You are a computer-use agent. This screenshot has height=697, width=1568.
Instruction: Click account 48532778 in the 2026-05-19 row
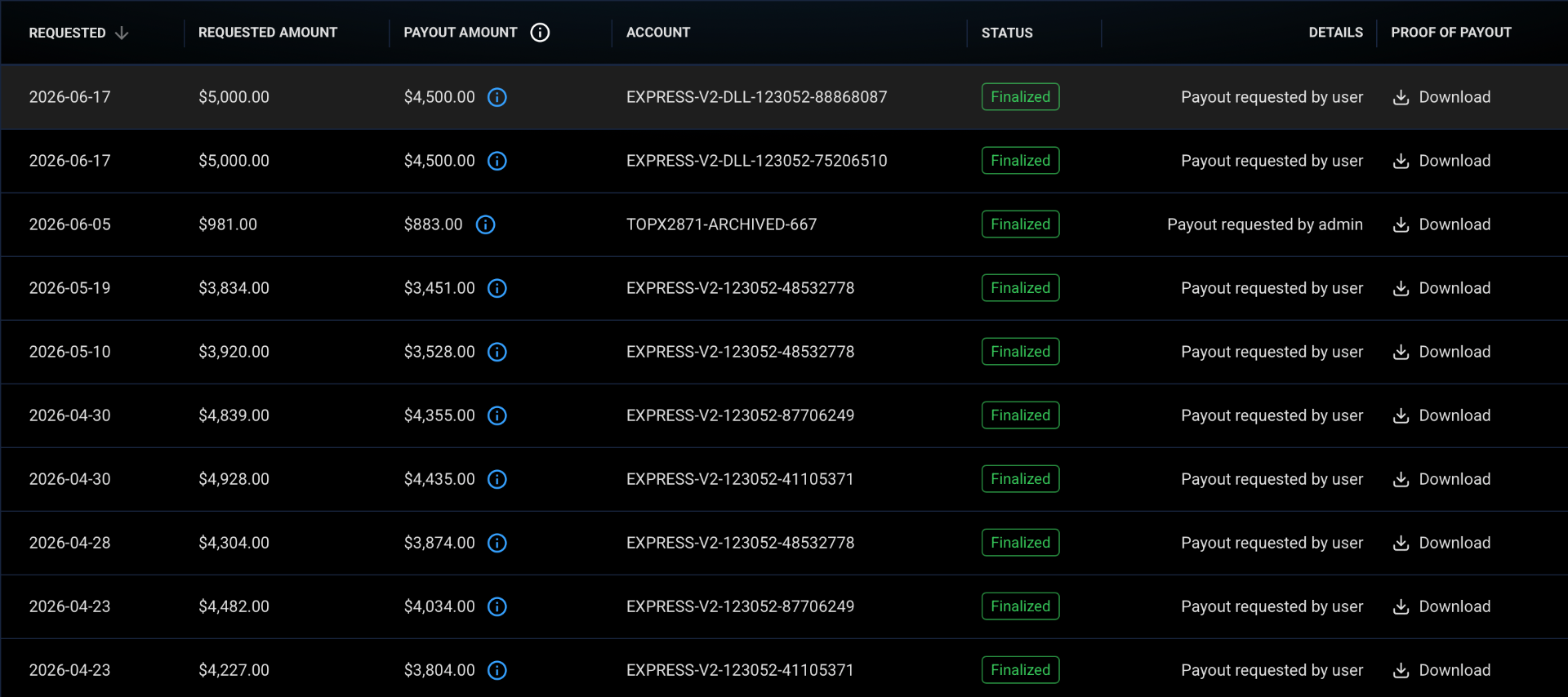740,288
